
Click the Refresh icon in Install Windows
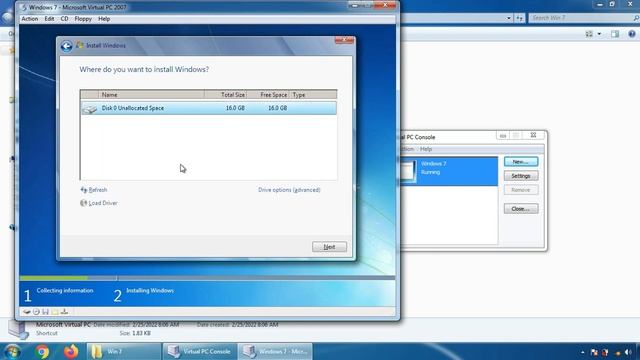84,190
